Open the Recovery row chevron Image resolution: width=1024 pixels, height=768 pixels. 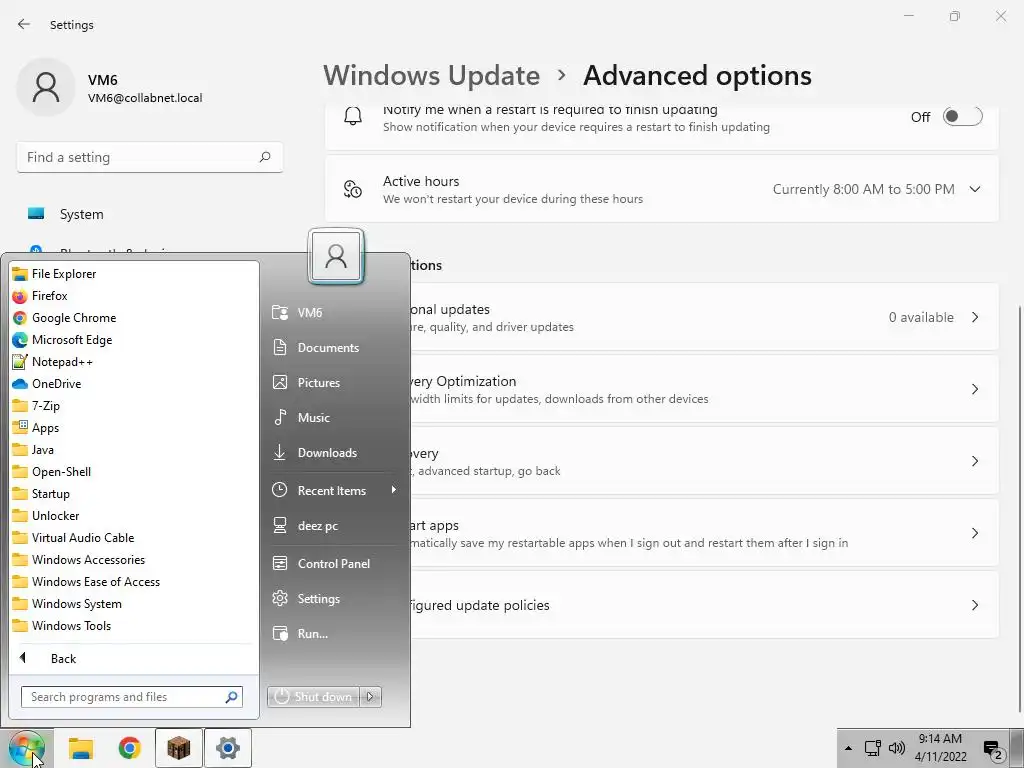pyautogui.click(x=975, y=461)
